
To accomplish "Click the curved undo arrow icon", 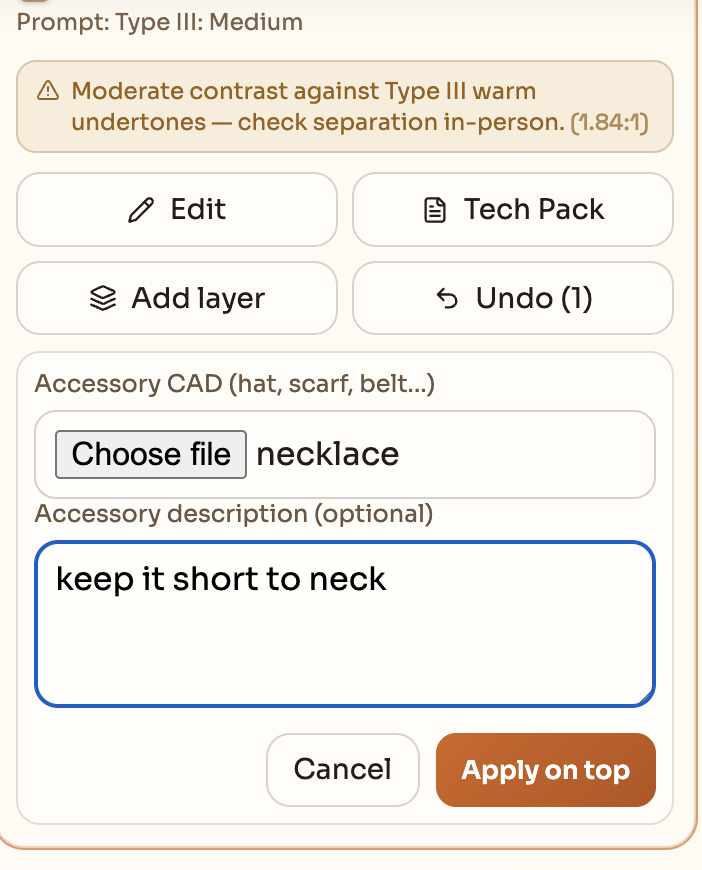I will (x=447, y=299).
